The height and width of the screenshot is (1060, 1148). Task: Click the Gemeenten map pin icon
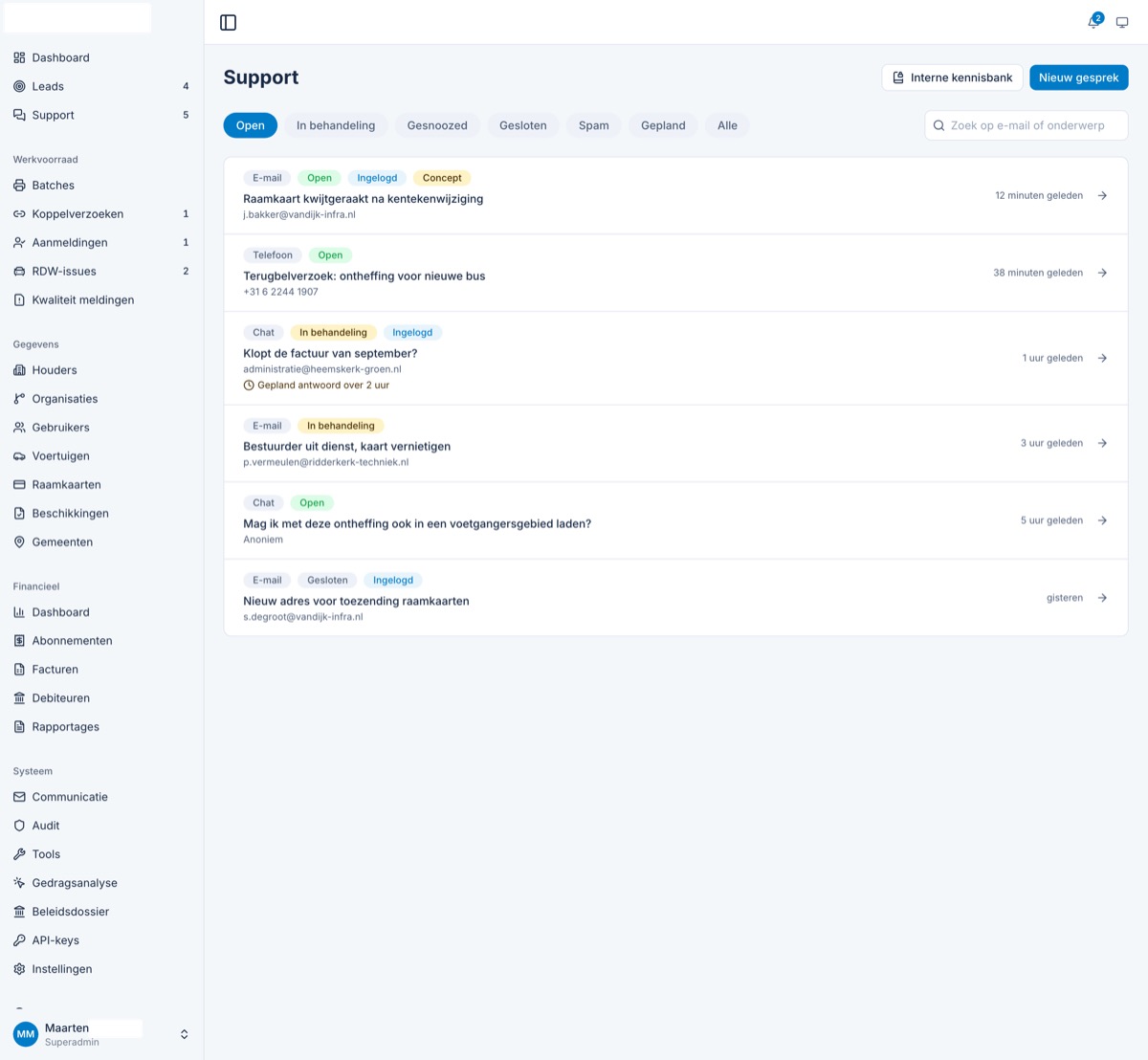pyautogui.click(x=19, y=542)
